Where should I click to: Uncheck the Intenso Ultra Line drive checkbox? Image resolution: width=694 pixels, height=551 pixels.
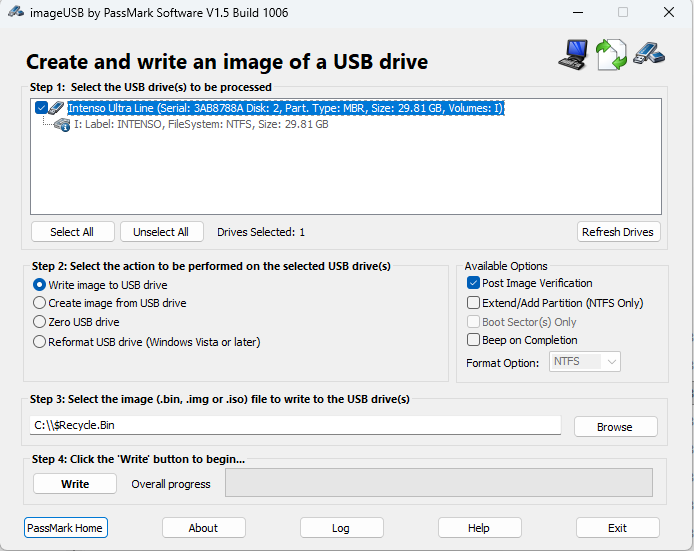click(x=41, y=108)
